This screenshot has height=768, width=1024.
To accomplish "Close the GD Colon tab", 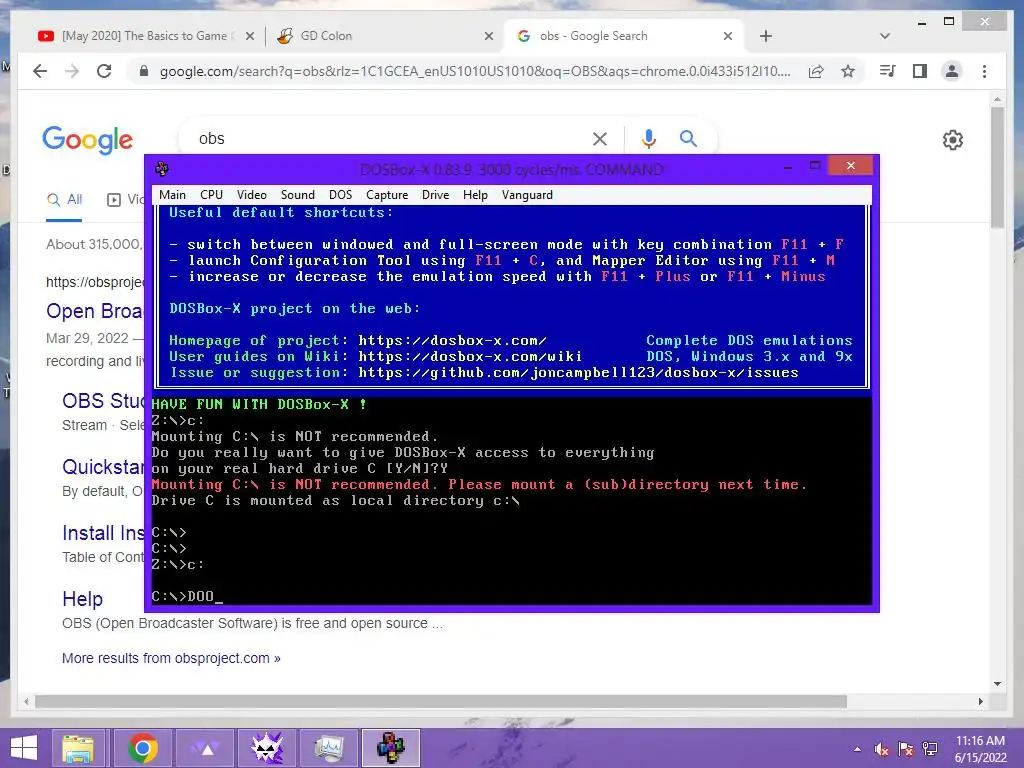I will pyautogui.click(x=488, y=37).
